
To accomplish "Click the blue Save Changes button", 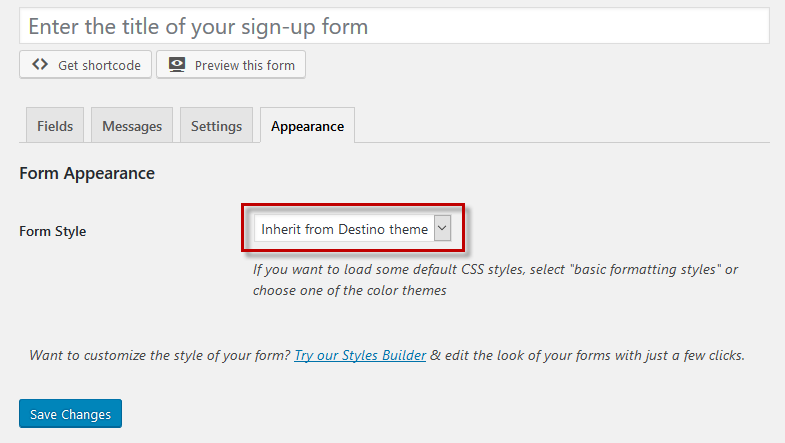I will click(x=71, y=413).
